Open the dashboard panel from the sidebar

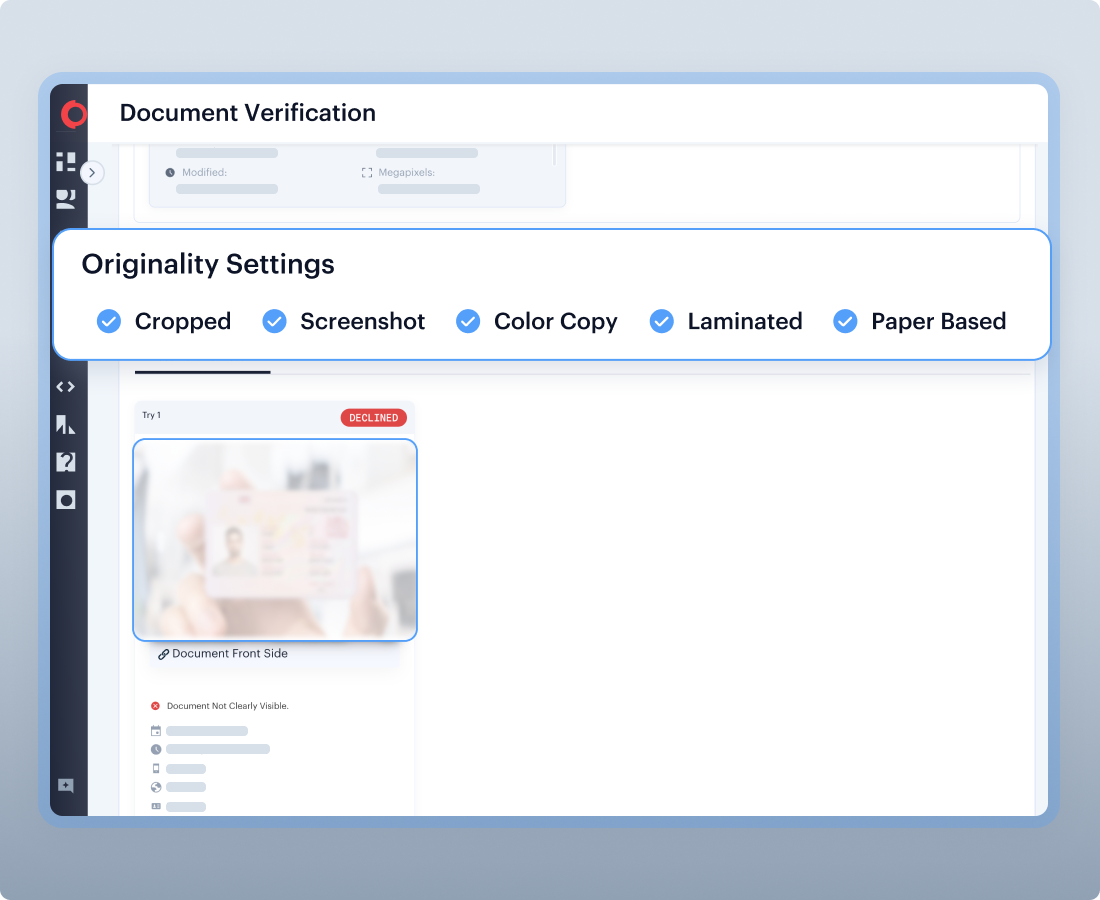pyautogui.click(x=66, y=161)
